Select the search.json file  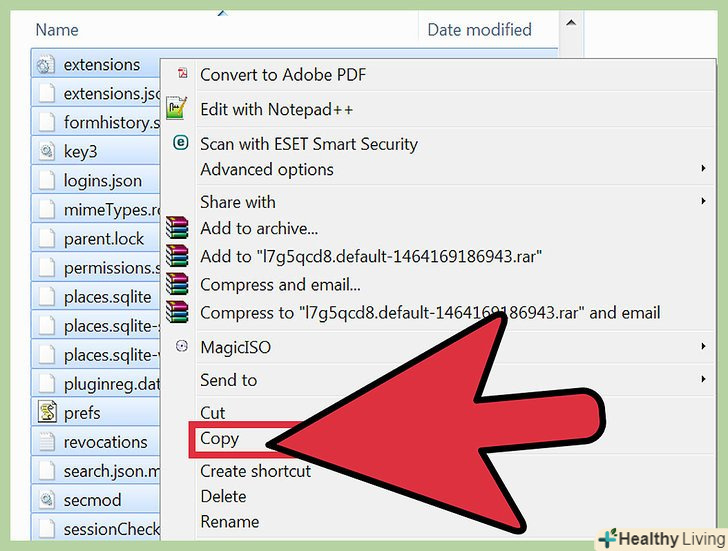[x=112, y=471]
